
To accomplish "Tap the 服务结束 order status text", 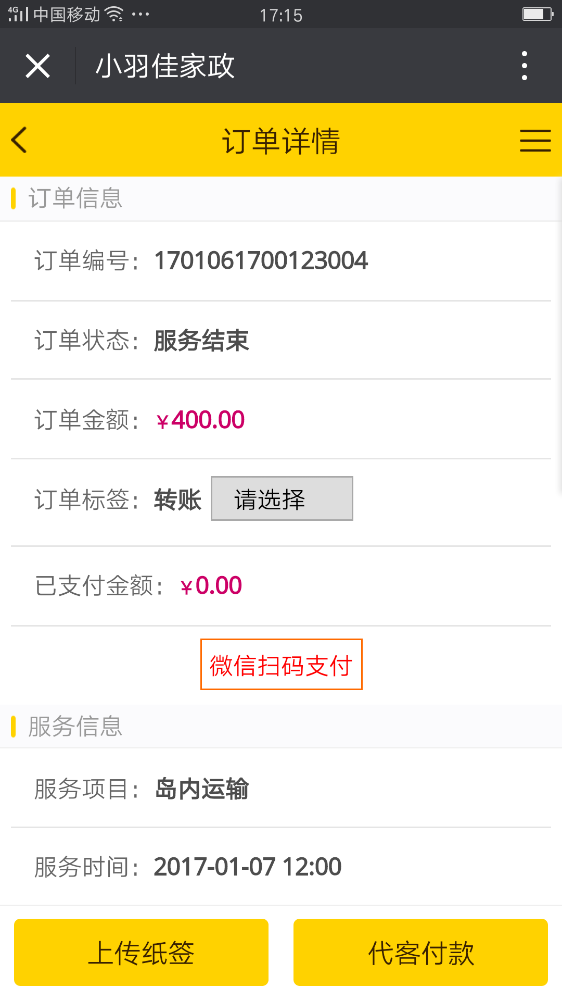I will 202,341.
